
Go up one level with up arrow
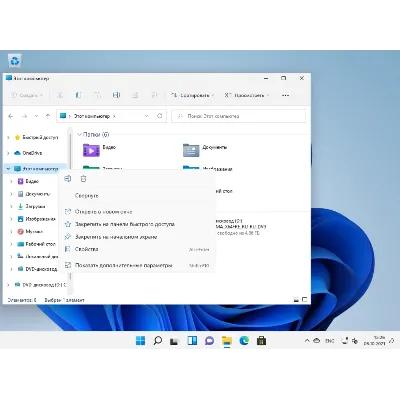click(x=48, y=116)
